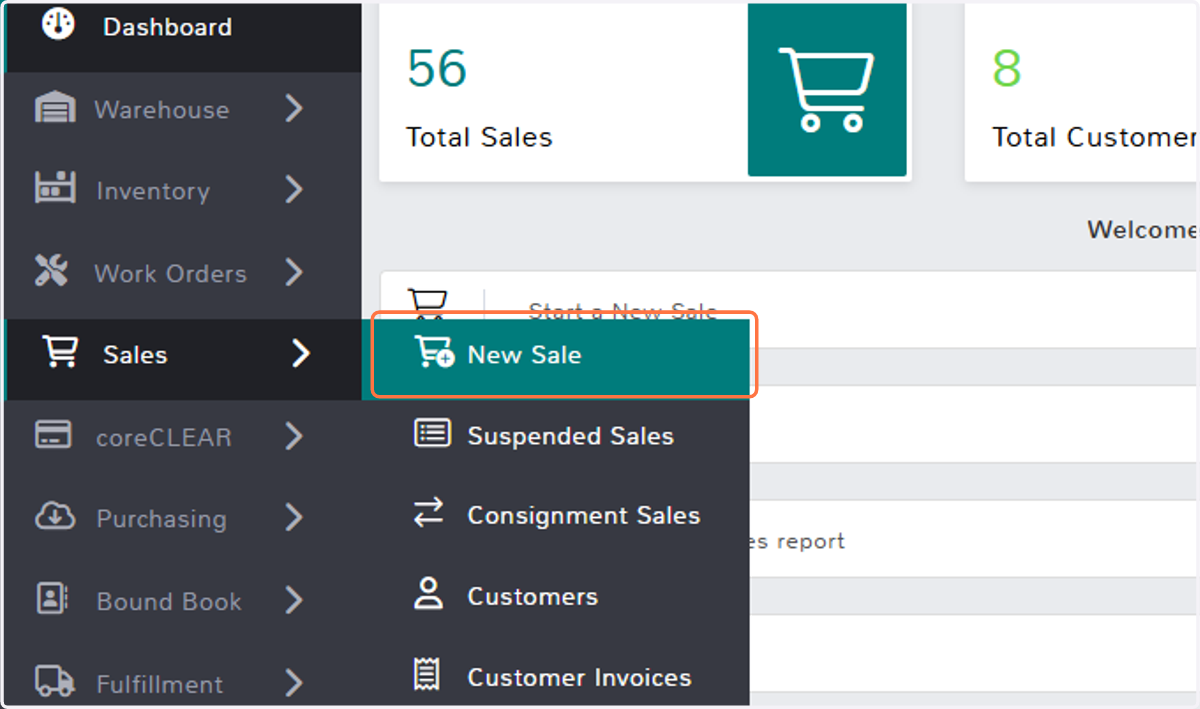Expand the Bound Book chevron
This screenshot has height=709, width=1200.
(x=293, y=600)
